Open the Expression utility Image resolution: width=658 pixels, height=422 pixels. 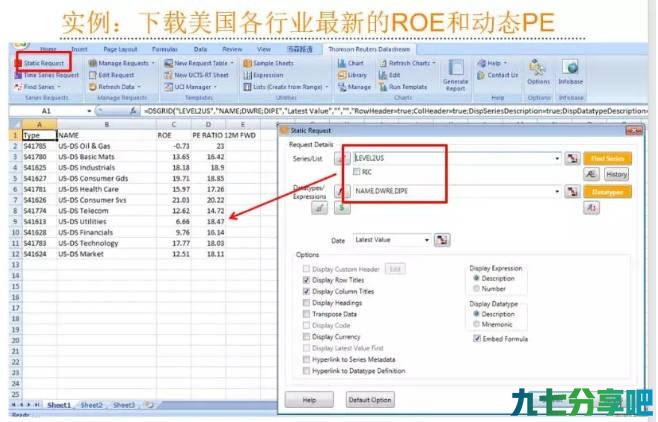264,75
